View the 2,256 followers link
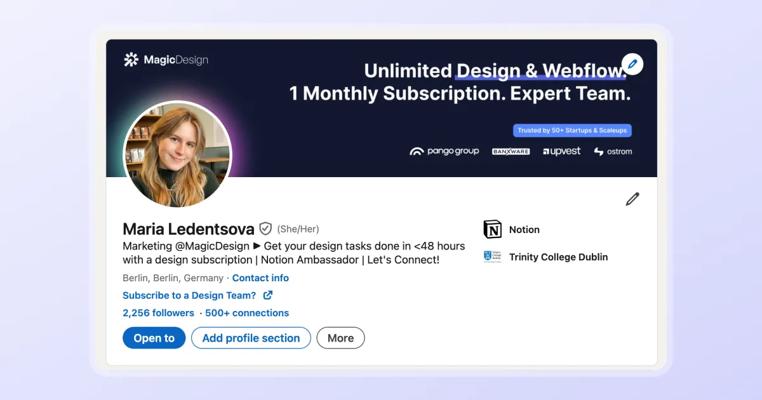Screen dimensions: 762x400 point(158,313)
